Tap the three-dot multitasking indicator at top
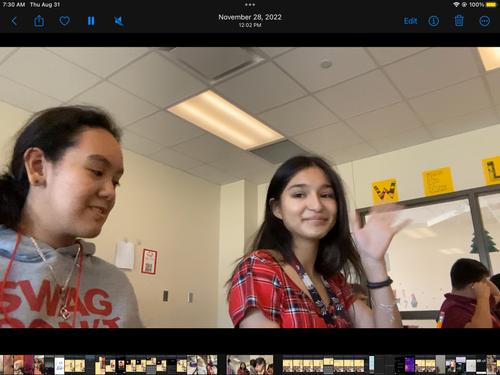The height and width of the screenshot is (375, 500). tap(250, 5)
